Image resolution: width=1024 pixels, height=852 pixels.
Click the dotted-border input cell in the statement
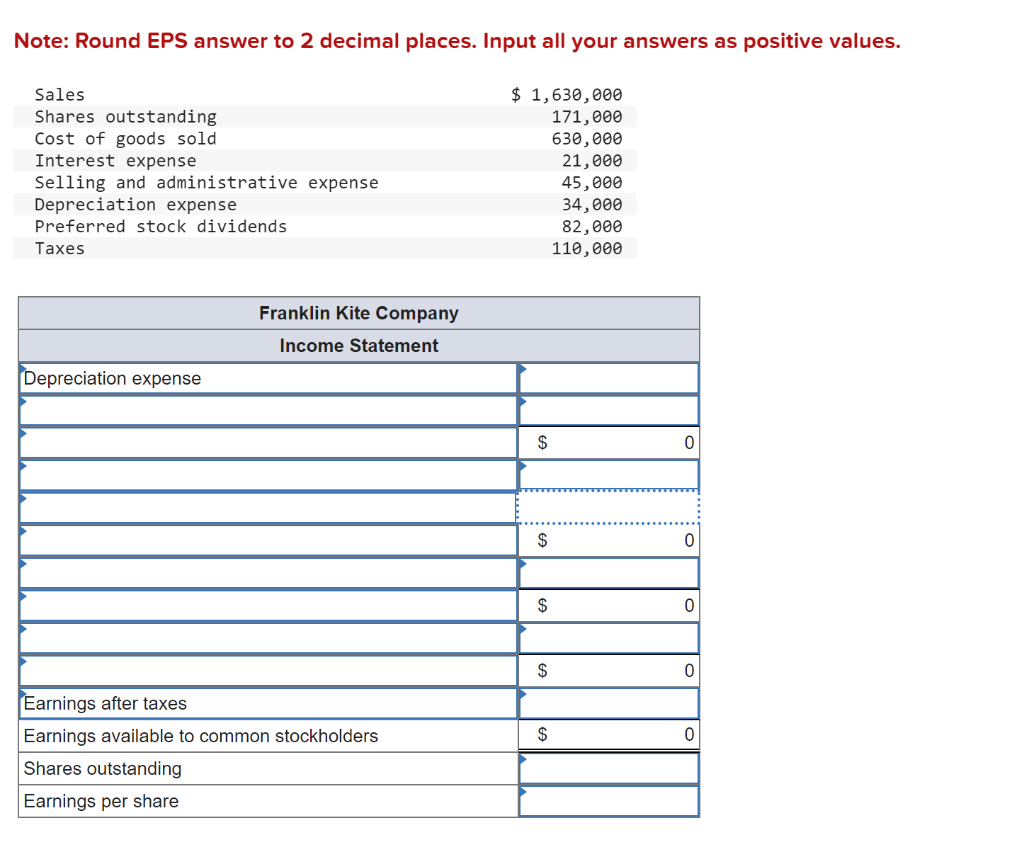(608, 507)
